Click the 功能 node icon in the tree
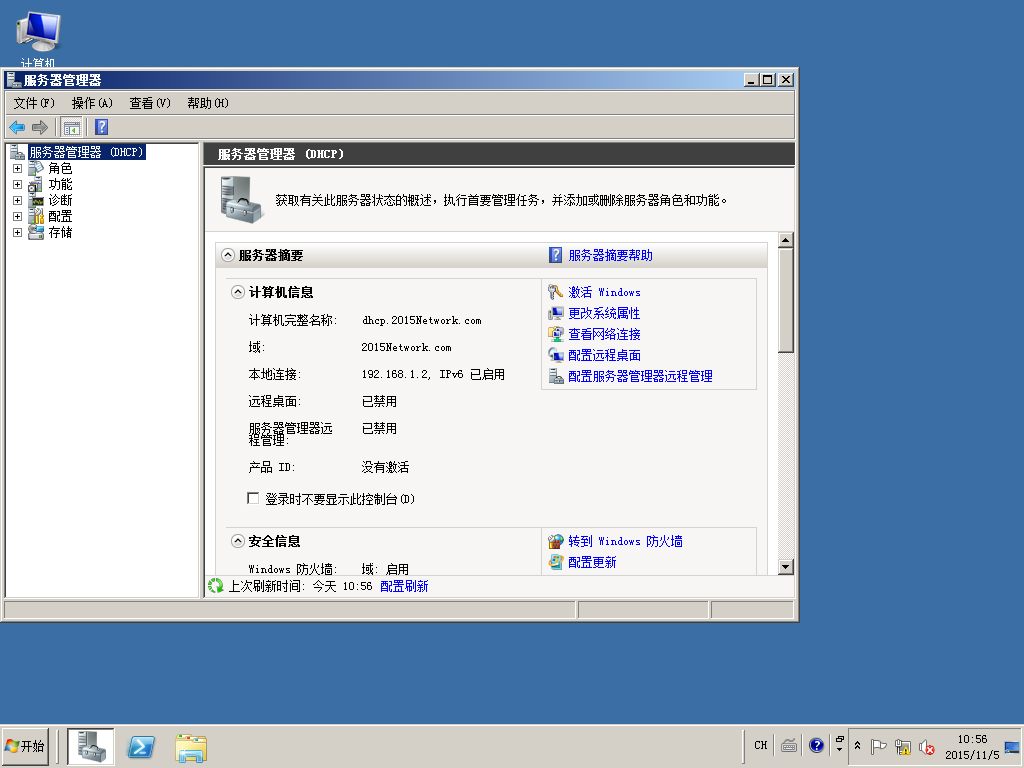Screen dimensions: 1024x768 click(36, 185)
